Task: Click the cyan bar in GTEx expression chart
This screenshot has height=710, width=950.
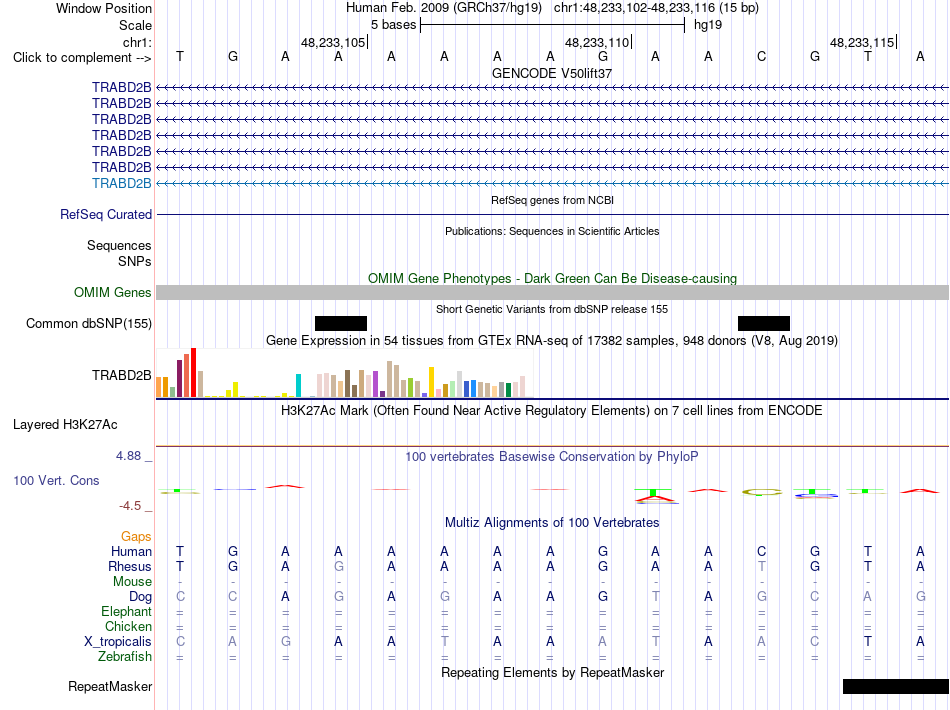Action: [298, 385]
